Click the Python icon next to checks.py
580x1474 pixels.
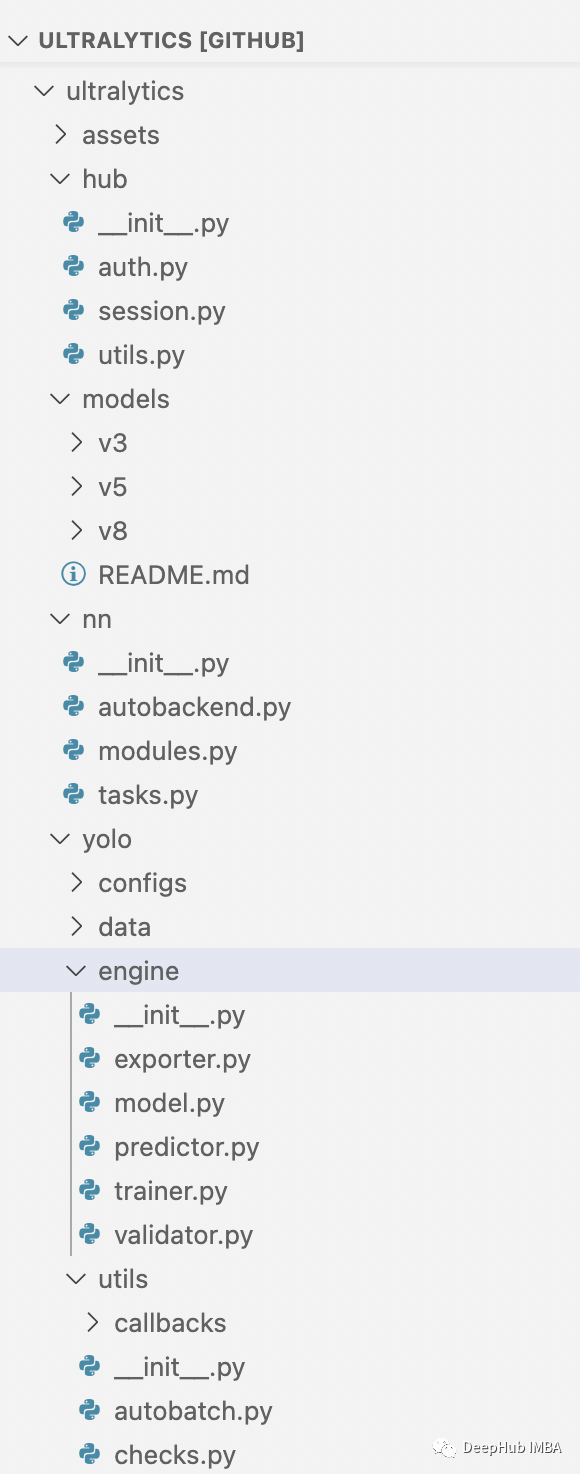point(89,1454)
